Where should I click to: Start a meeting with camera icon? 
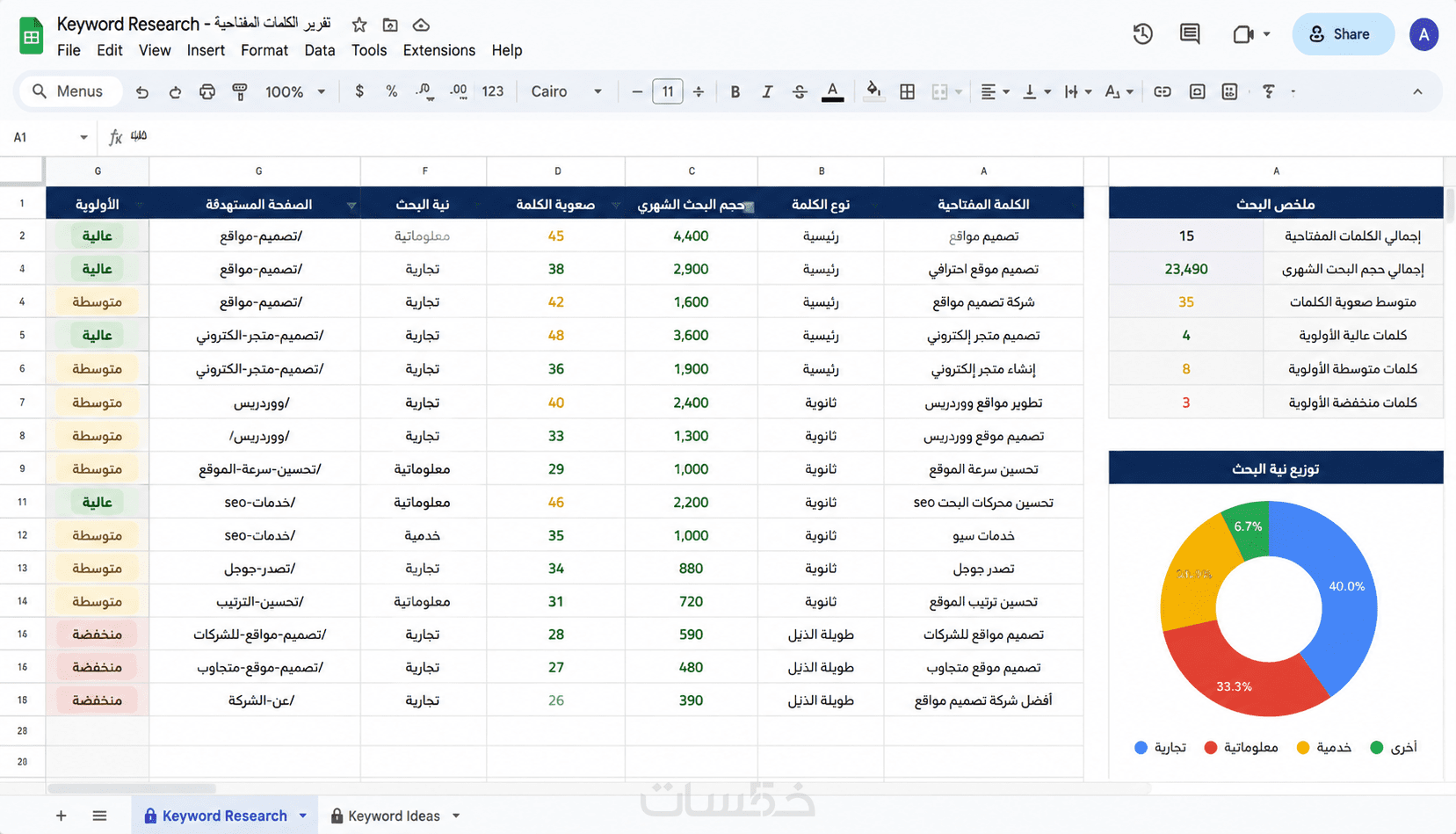coord(1242,34)
